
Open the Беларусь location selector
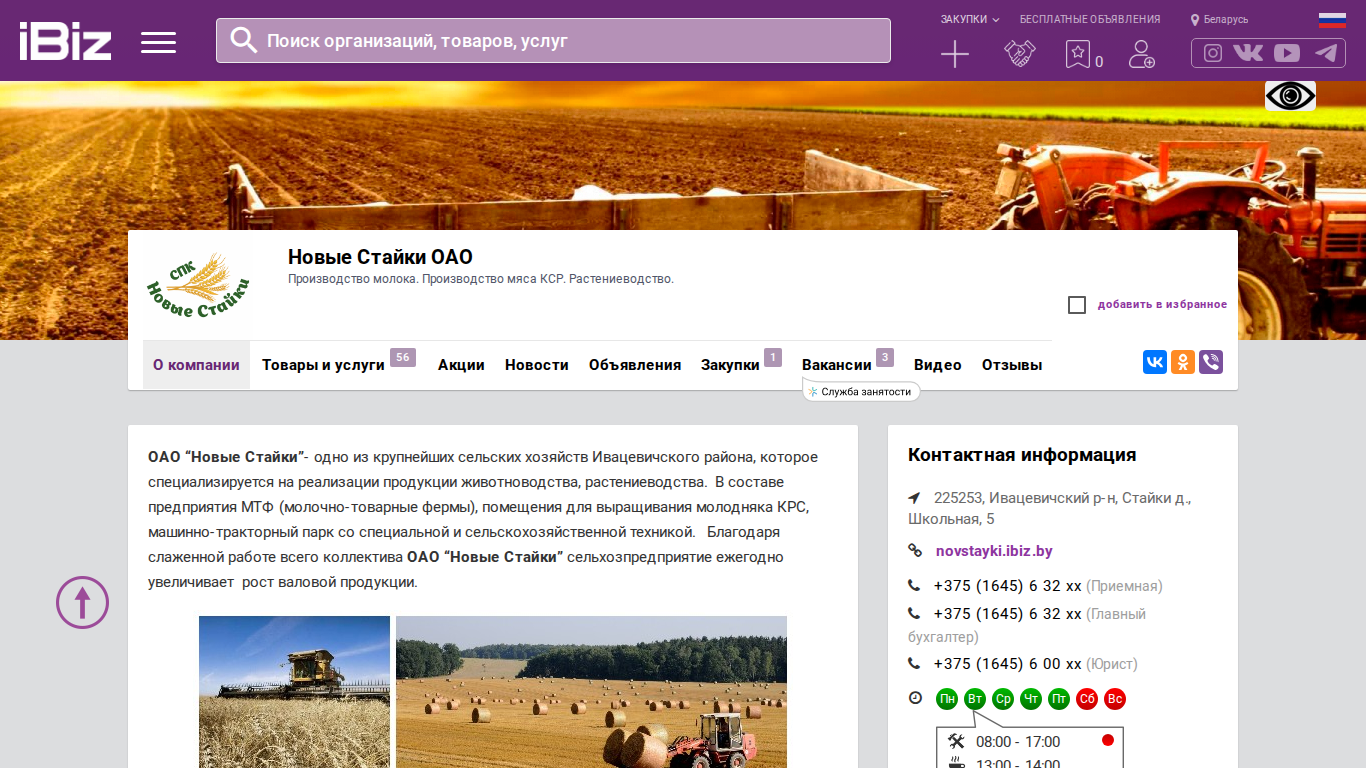point(1219,20)
